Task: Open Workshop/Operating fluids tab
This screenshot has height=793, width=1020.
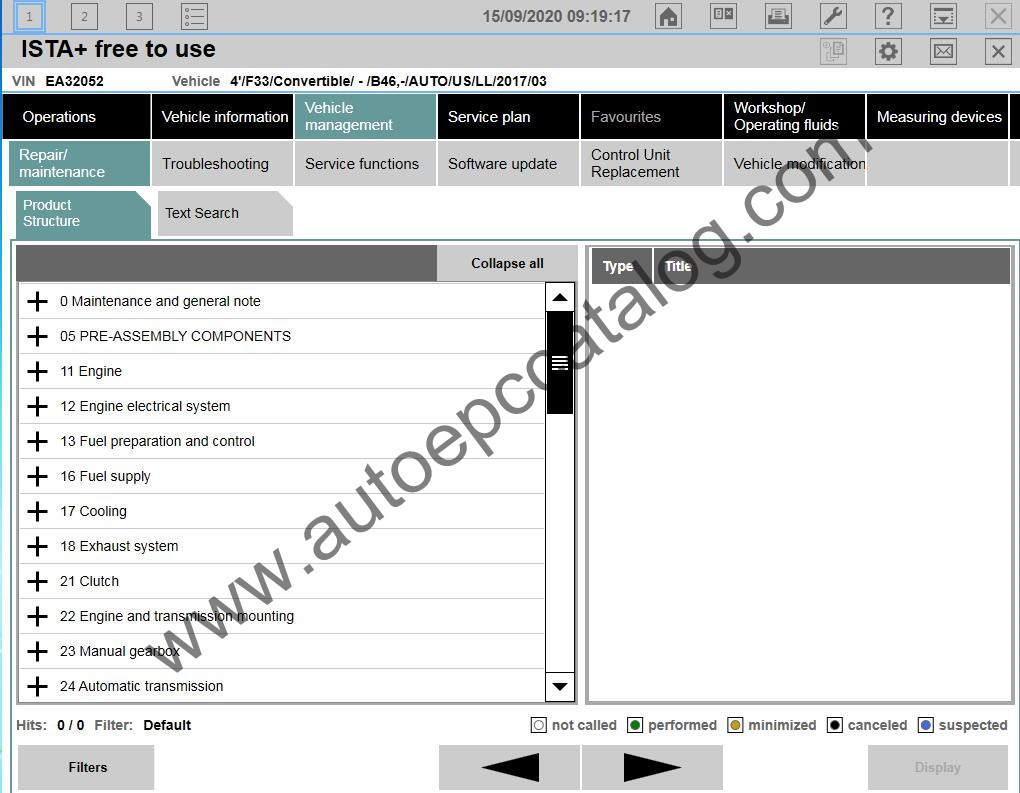Action: (x=794, y=116)
